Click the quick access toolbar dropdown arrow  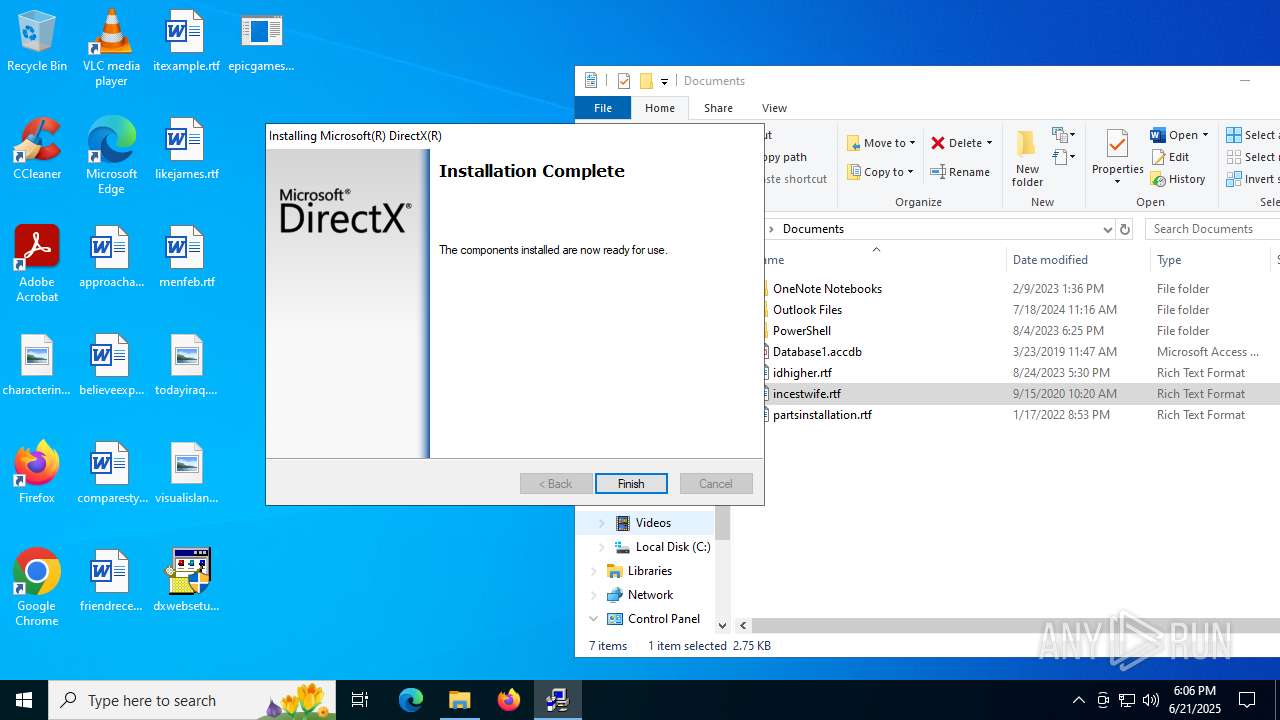pyautogui.click(x=664, y=82)
